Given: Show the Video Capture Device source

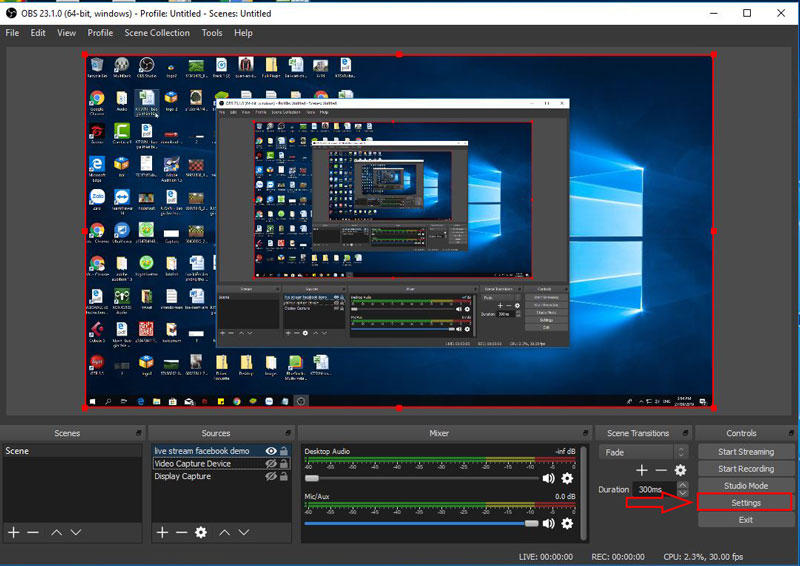Looking at the screenshot, I should (x=271, y=463).
